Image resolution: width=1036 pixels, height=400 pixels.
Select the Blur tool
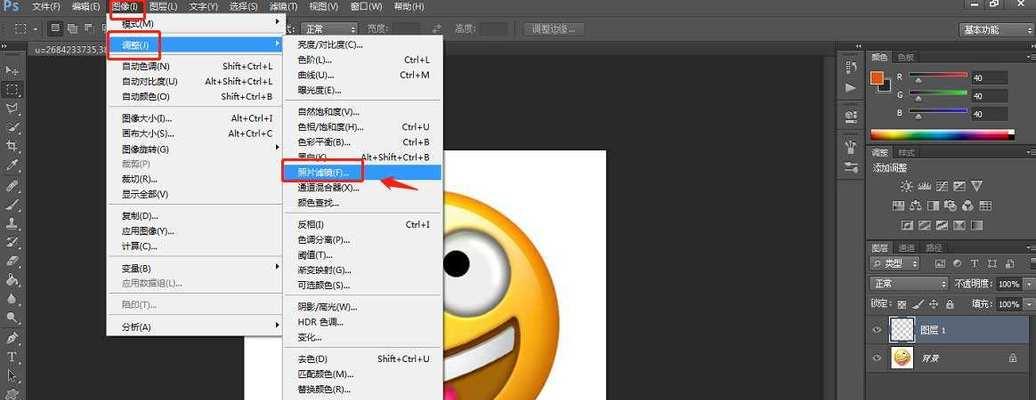12,299
